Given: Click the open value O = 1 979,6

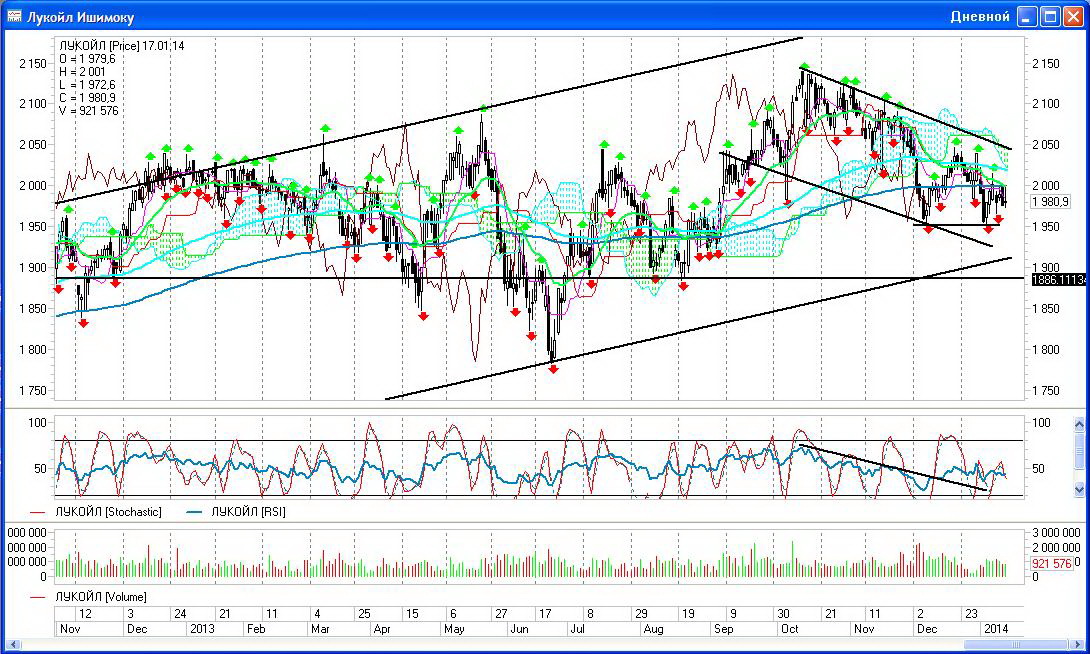Looking at the screenshot, I should (88, 59).
